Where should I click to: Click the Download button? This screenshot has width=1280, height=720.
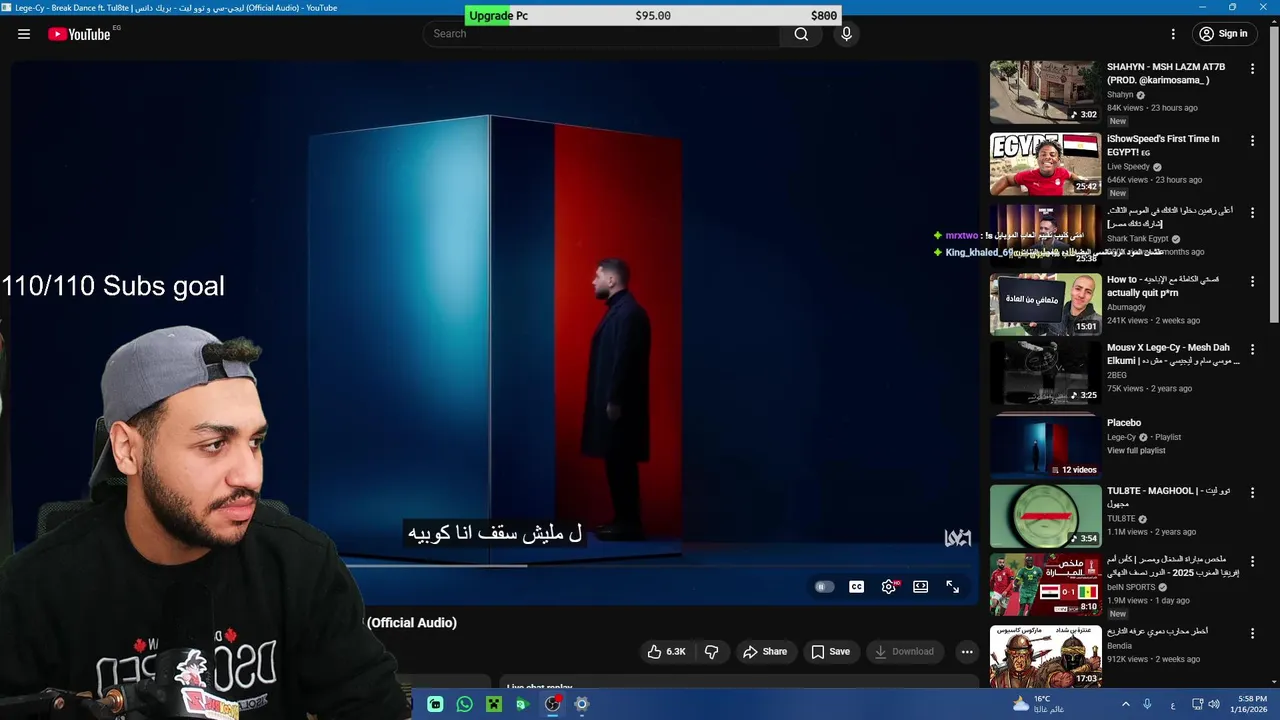point(904,652)
